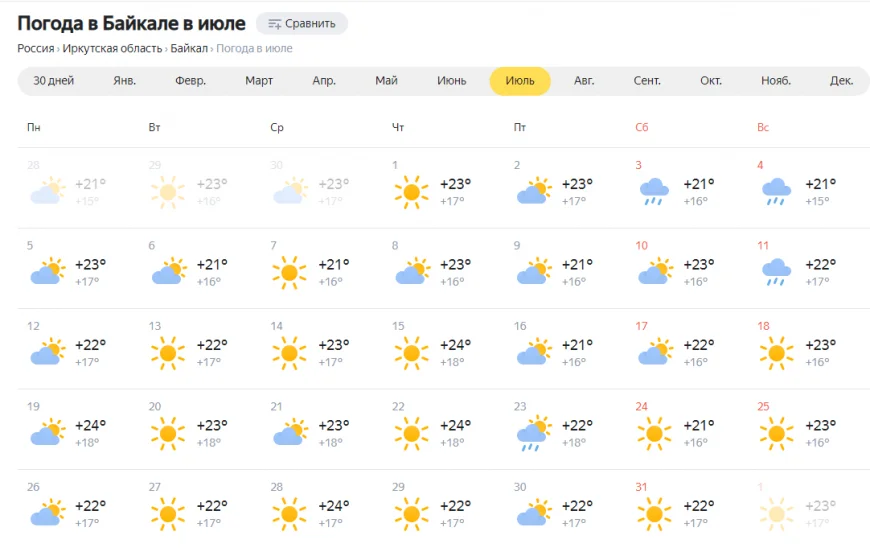Open the Байкал breadcrumb link
This screenshot has width=870, height=552.
189,49
